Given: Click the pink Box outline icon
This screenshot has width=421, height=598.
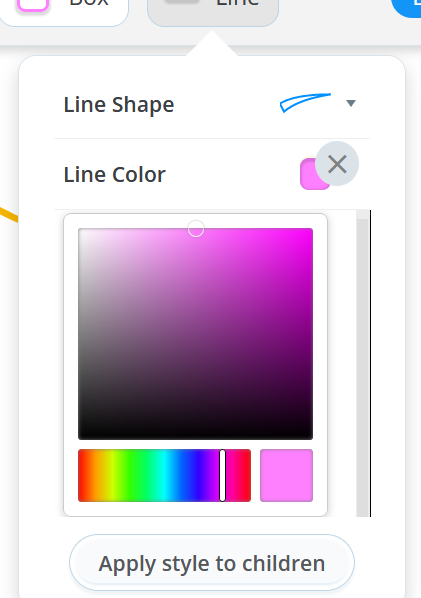Looking at the screenshot, I should tap(33, 4).
